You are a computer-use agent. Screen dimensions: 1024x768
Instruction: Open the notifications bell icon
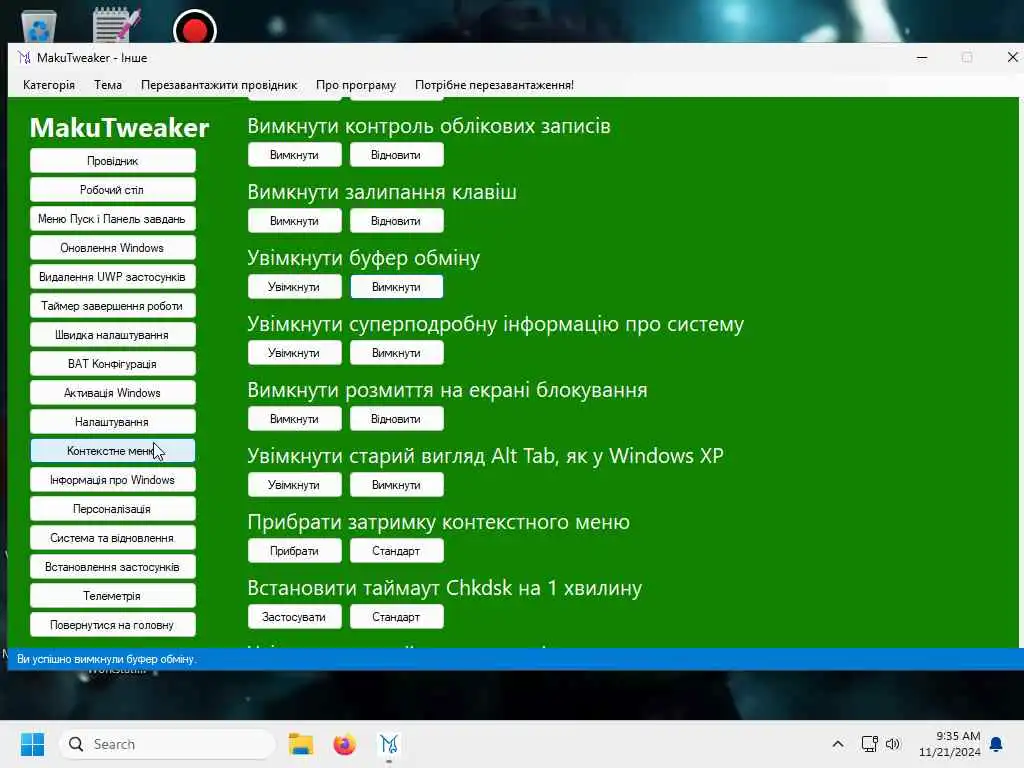click(996, 744)
